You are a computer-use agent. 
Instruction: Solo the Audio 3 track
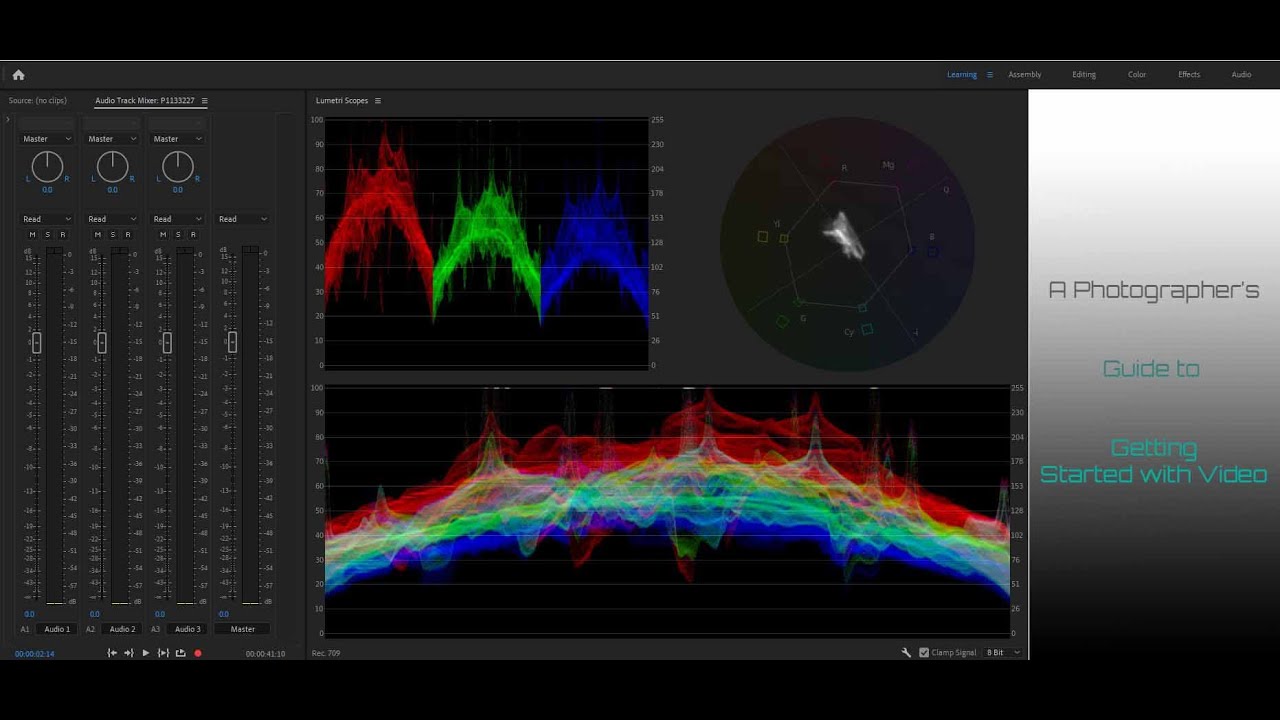177,235
